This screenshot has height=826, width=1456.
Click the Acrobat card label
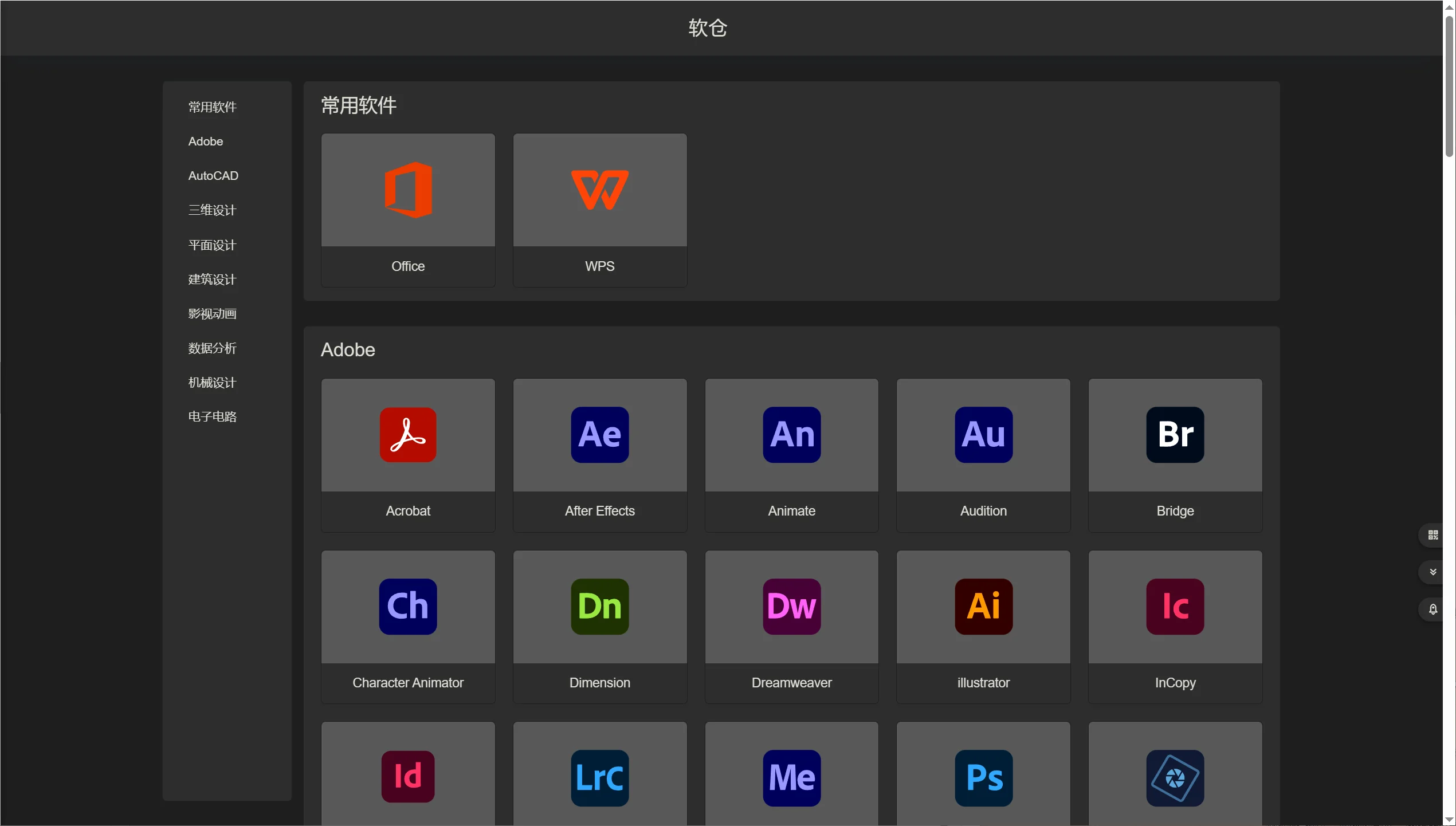[x=408, y=511]
